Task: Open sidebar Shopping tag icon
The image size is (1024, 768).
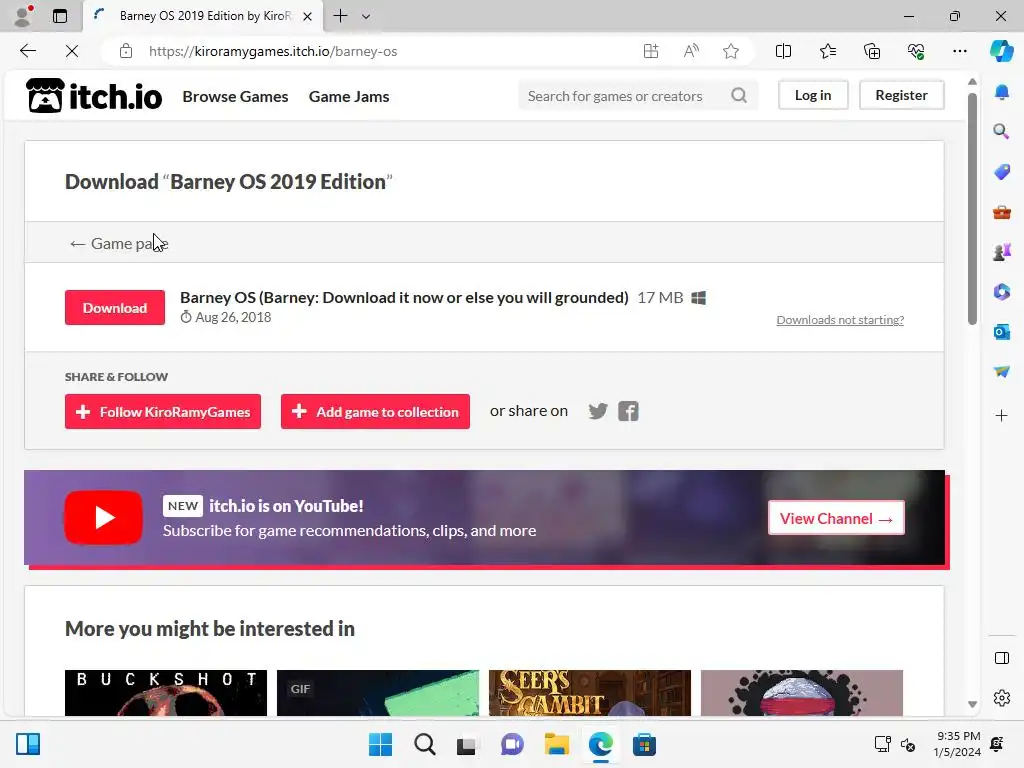Action: click(x=1001, y=172)
